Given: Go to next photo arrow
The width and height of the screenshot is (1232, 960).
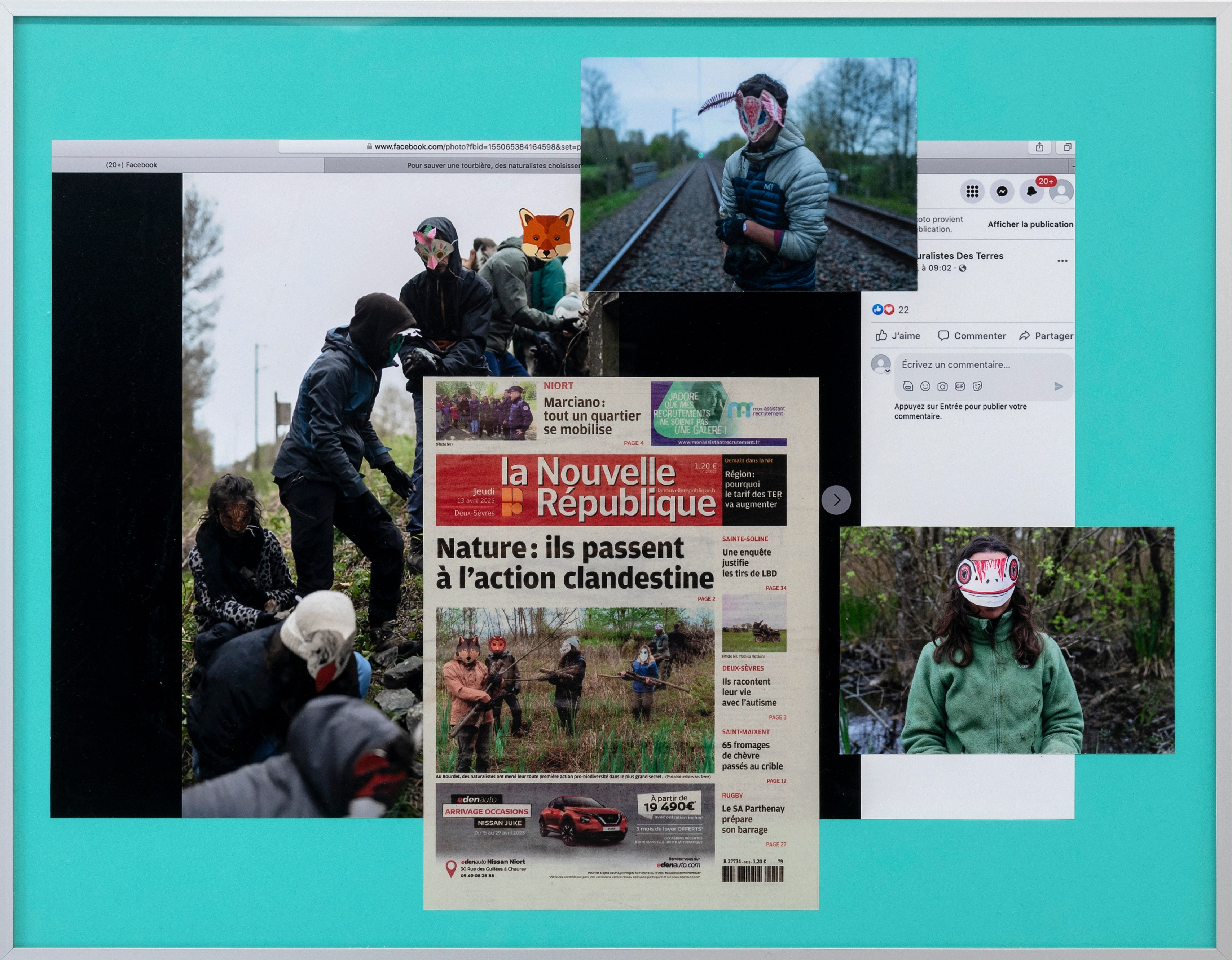Looking at the screenshot, I should [x=836, y=500].
